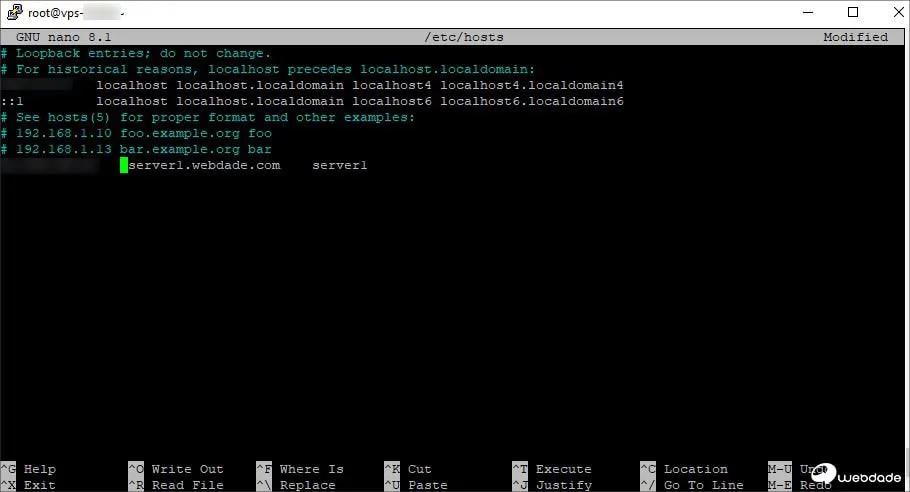Select the ^O Write Out shortcut
Image resolution: width=910 pixels, height=492 pixels.
175,469
